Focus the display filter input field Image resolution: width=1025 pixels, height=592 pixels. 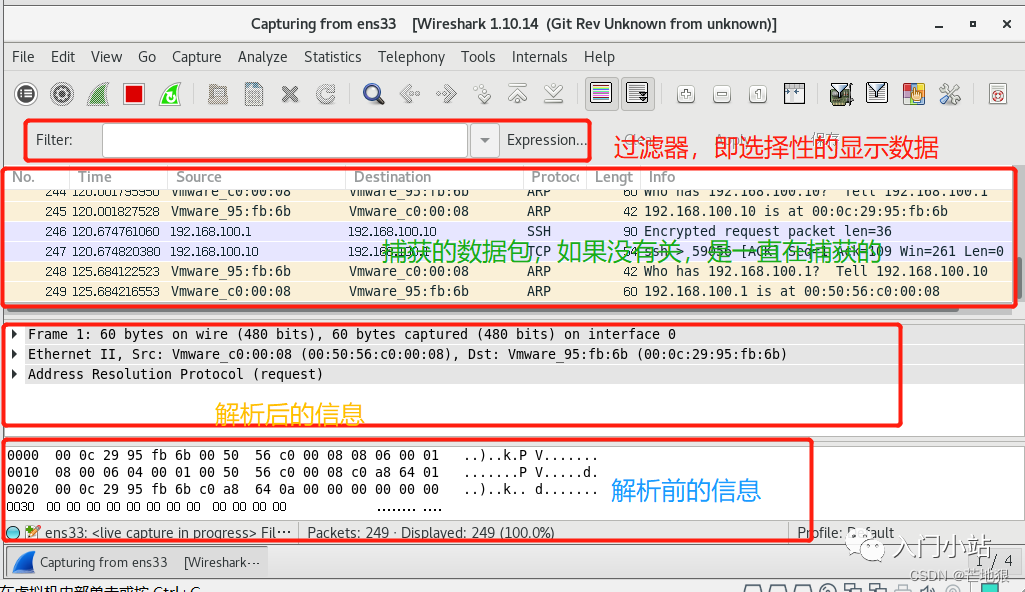coord(285,140)
